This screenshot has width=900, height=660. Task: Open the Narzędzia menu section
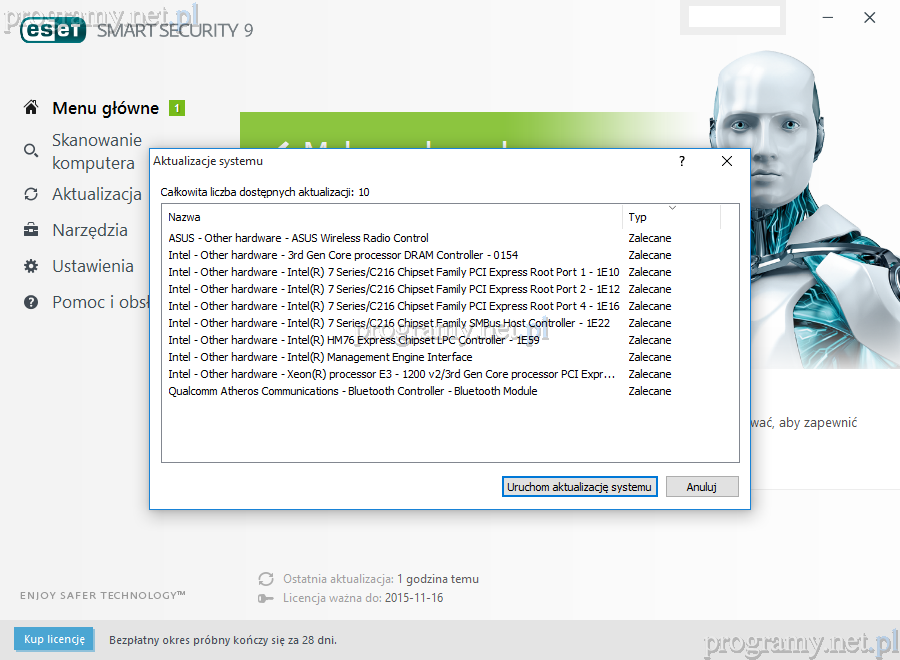click(x=90, y=230)
